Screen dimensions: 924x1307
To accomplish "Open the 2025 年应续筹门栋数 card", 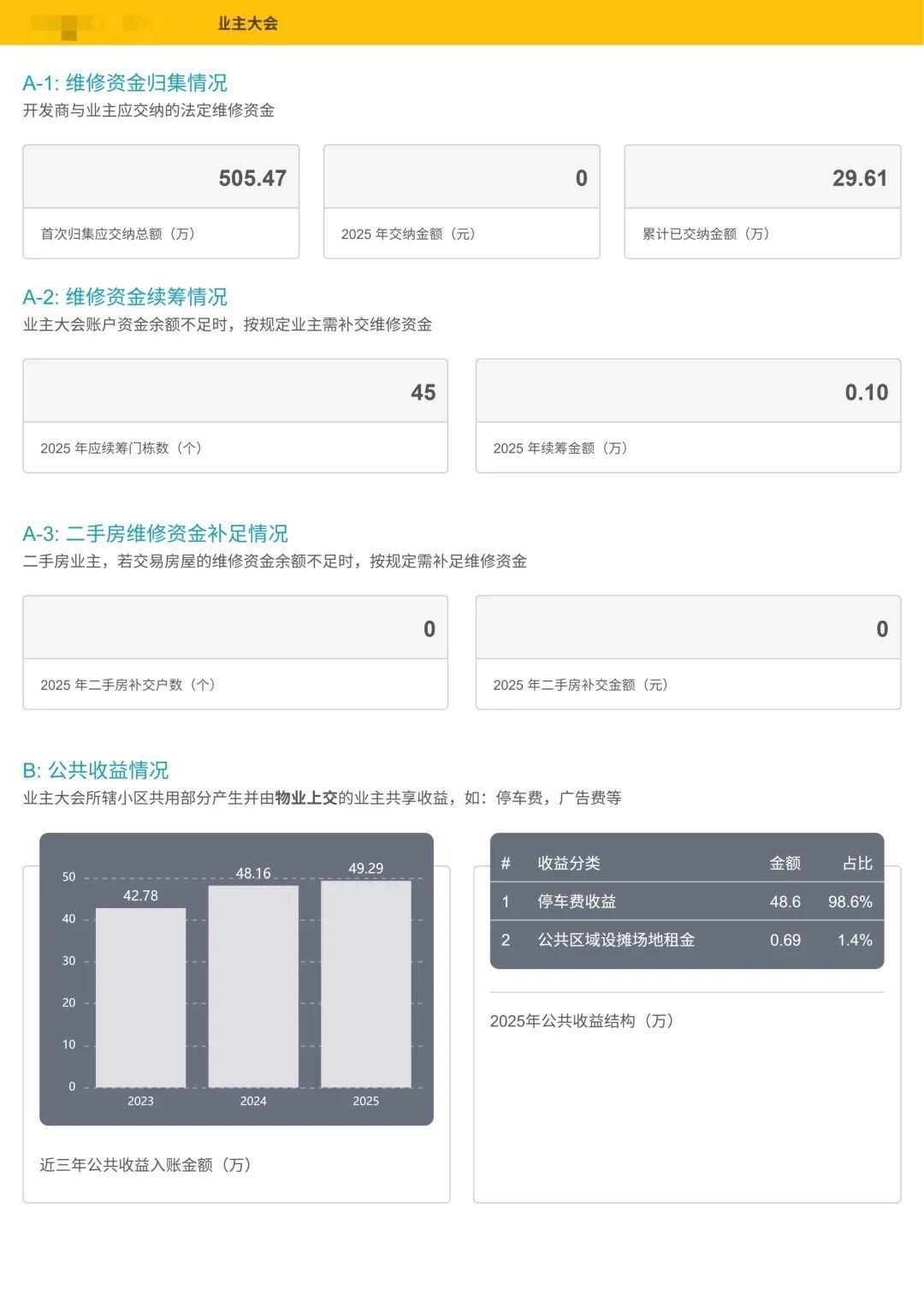I will pos(235,415).
